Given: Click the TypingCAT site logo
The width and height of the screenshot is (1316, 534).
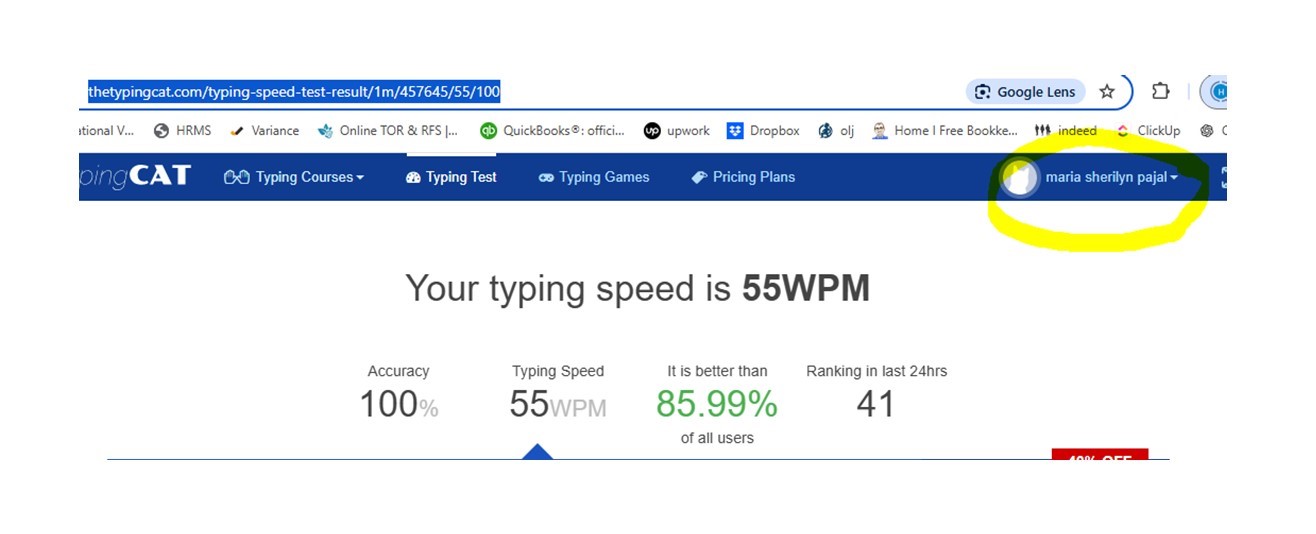Looking at the screenshot, I should pos(134,177).
